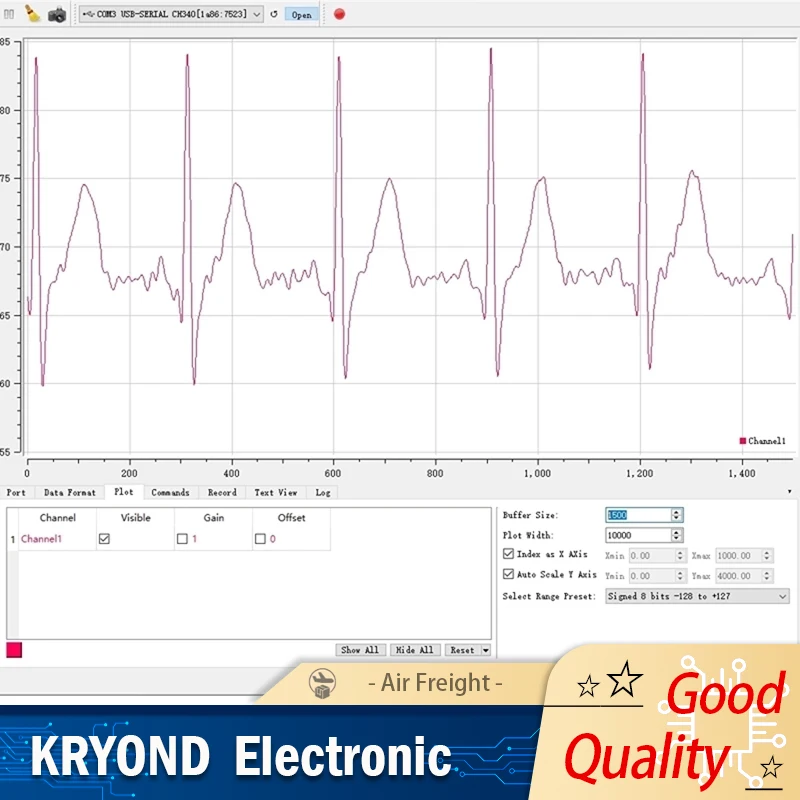Image resolution: width=800 pixels, height=800 pixels.
Task: Adjust the Buffer Size spinner arrows
Action: [x=677, y=515]
